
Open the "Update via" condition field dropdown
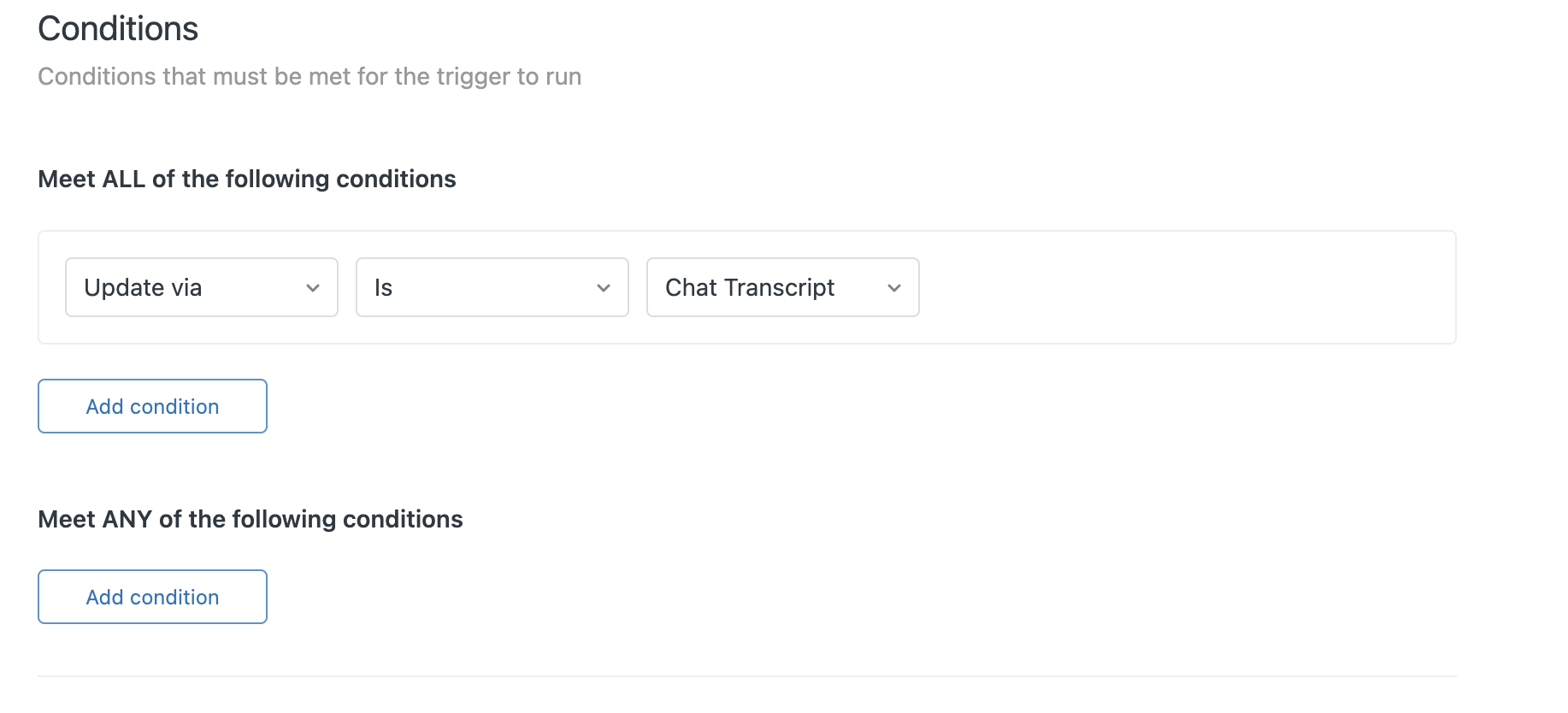click(x=201, y=287)
